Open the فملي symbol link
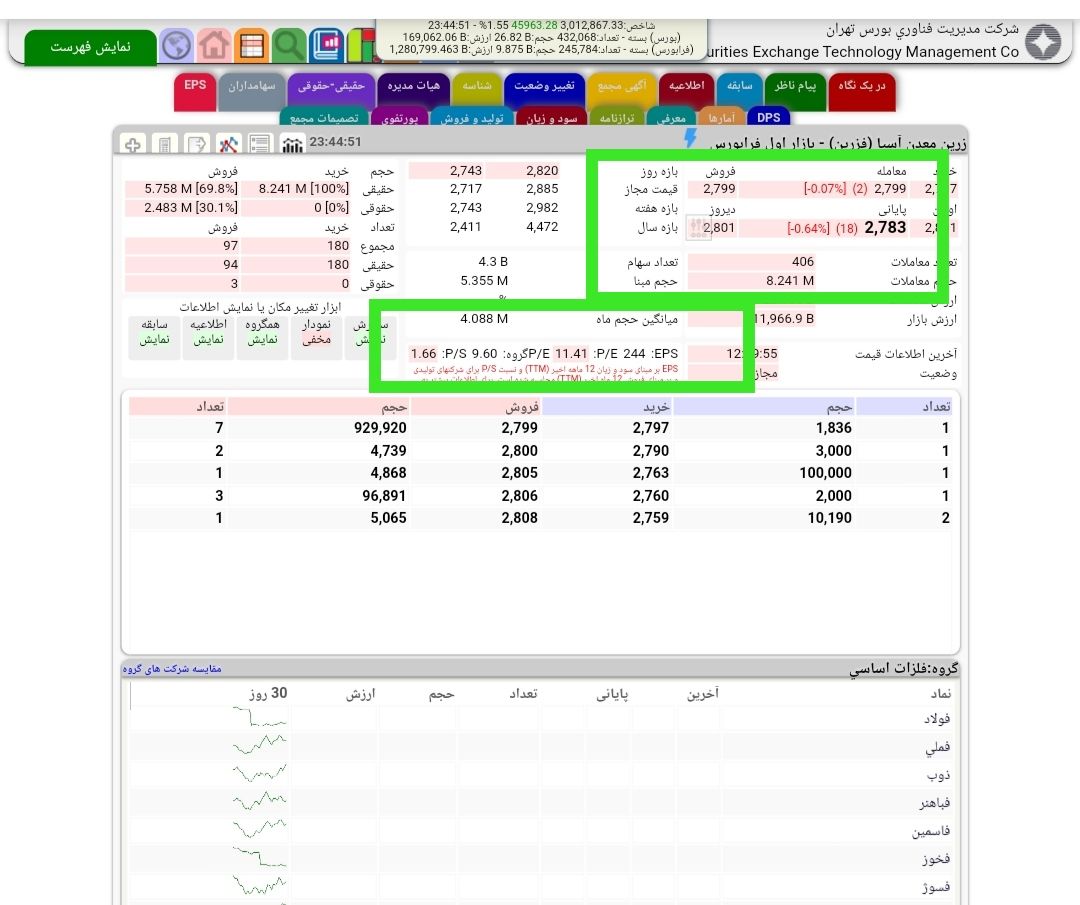 coord(938,747)
